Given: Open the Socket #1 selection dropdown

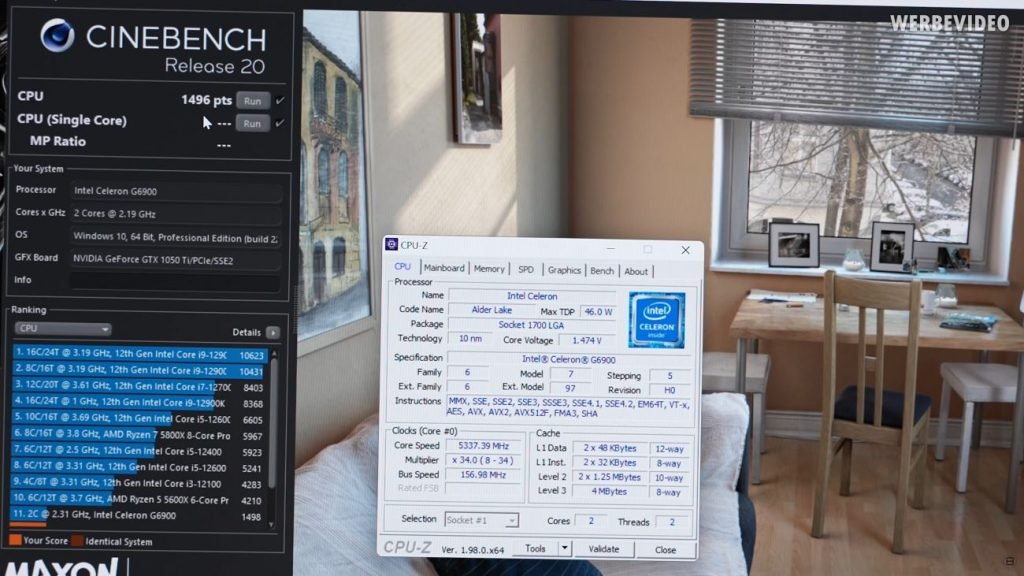Looking at the screenshot, I should coord(481,520).
